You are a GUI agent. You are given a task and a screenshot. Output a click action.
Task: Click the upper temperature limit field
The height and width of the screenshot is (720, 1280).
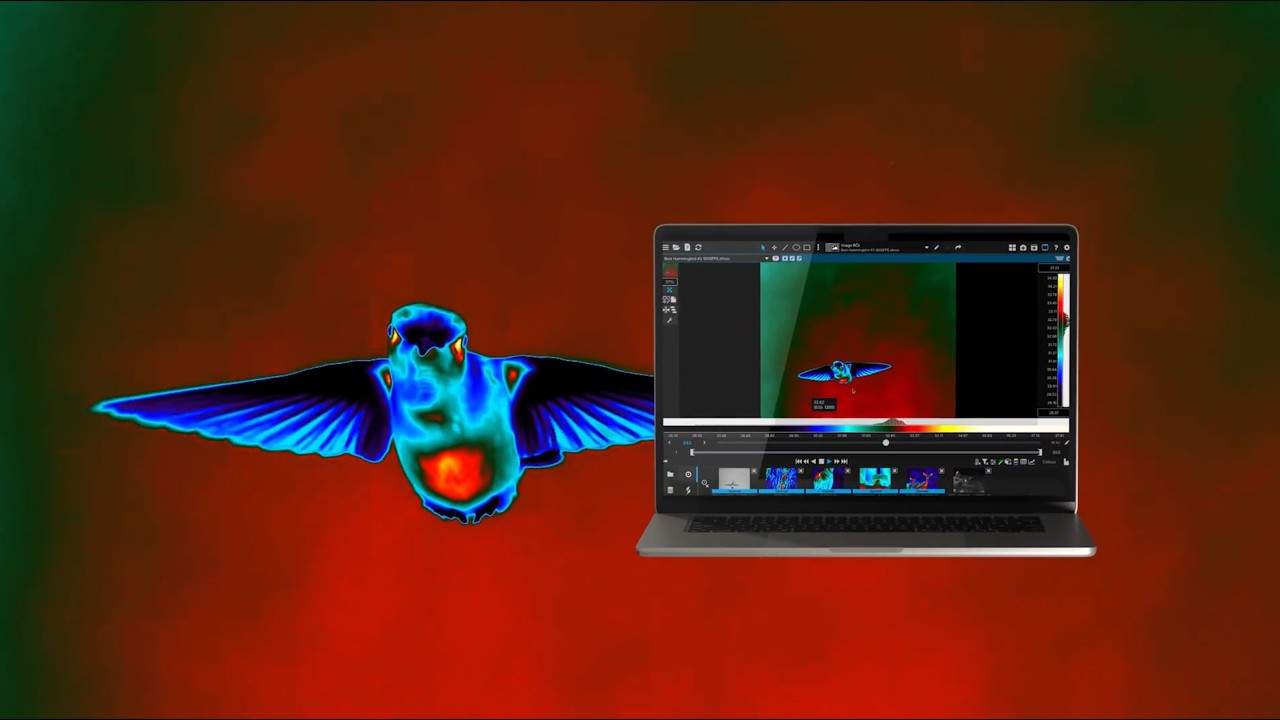pyautogui.click(x=1054, y=268)
